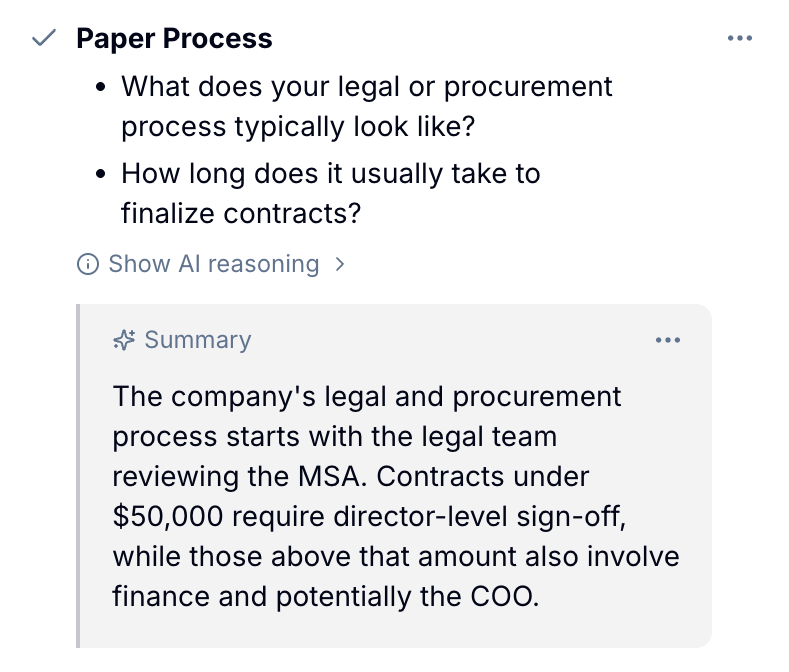
Task: Click 'process typically look like?' text line
Action: pos(298,126)
